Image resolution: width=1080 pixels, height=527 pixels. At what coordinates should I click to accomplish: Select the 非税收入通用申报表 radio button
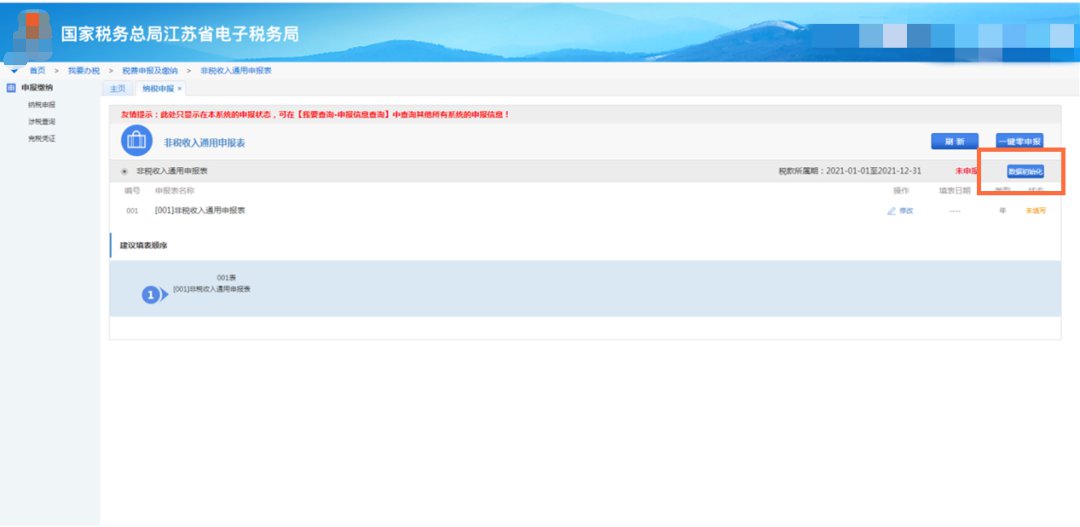click(x=125, y=172)
